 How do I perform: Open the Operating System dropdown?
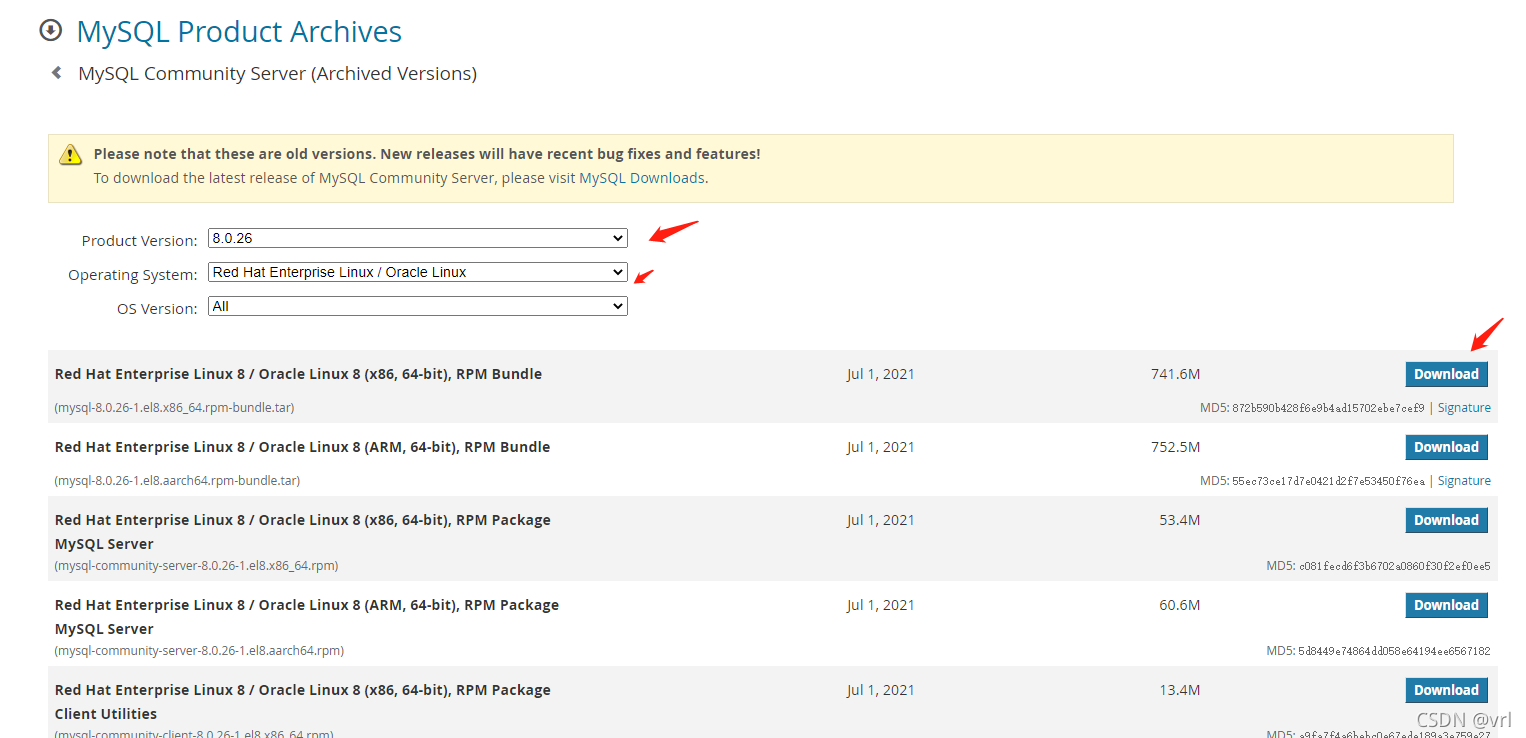click(418, 272)
